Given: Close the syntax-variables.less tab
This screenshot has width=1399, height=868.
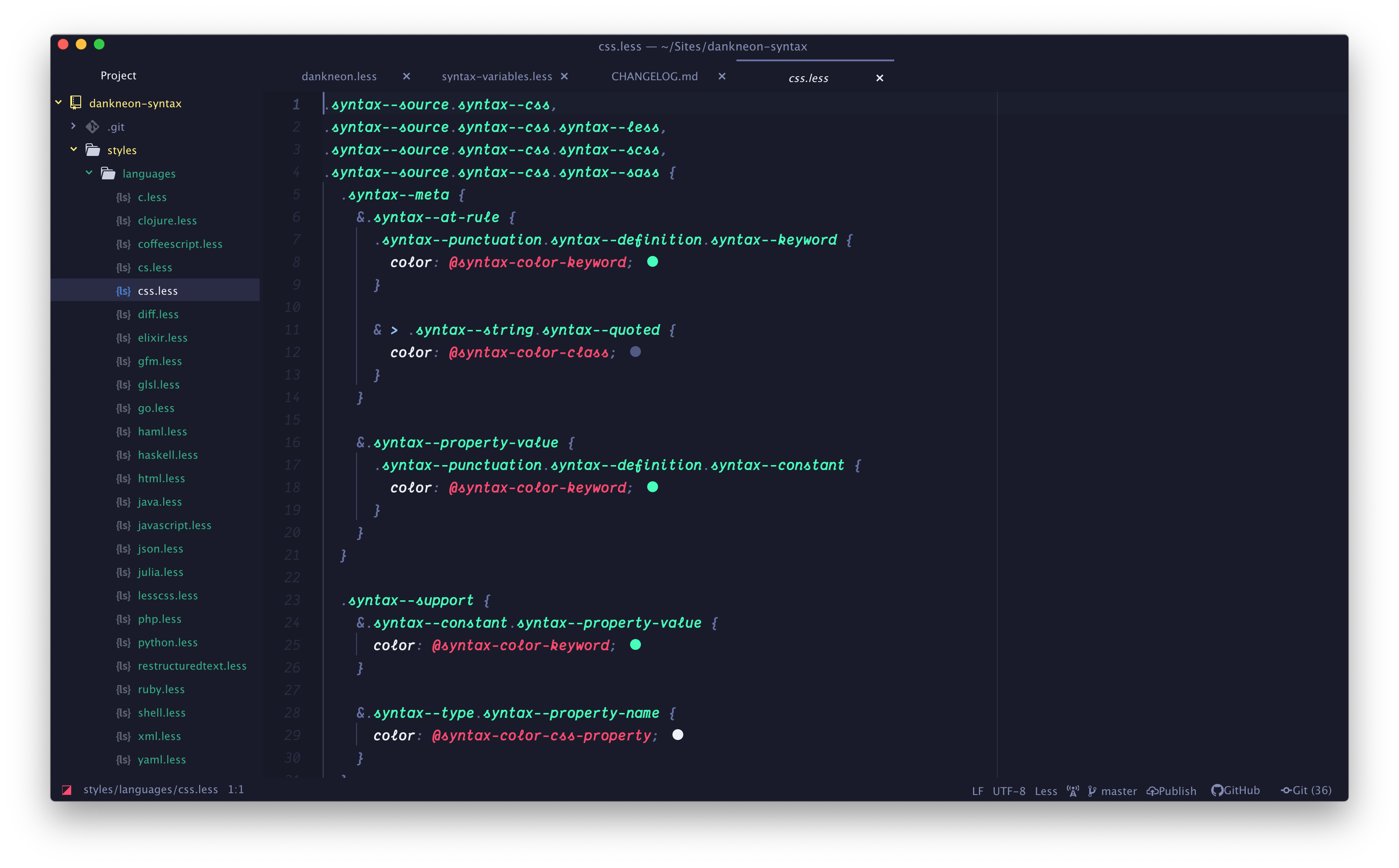Looking at the screenshot, I should pyautogui.click(x=564, y=76).
